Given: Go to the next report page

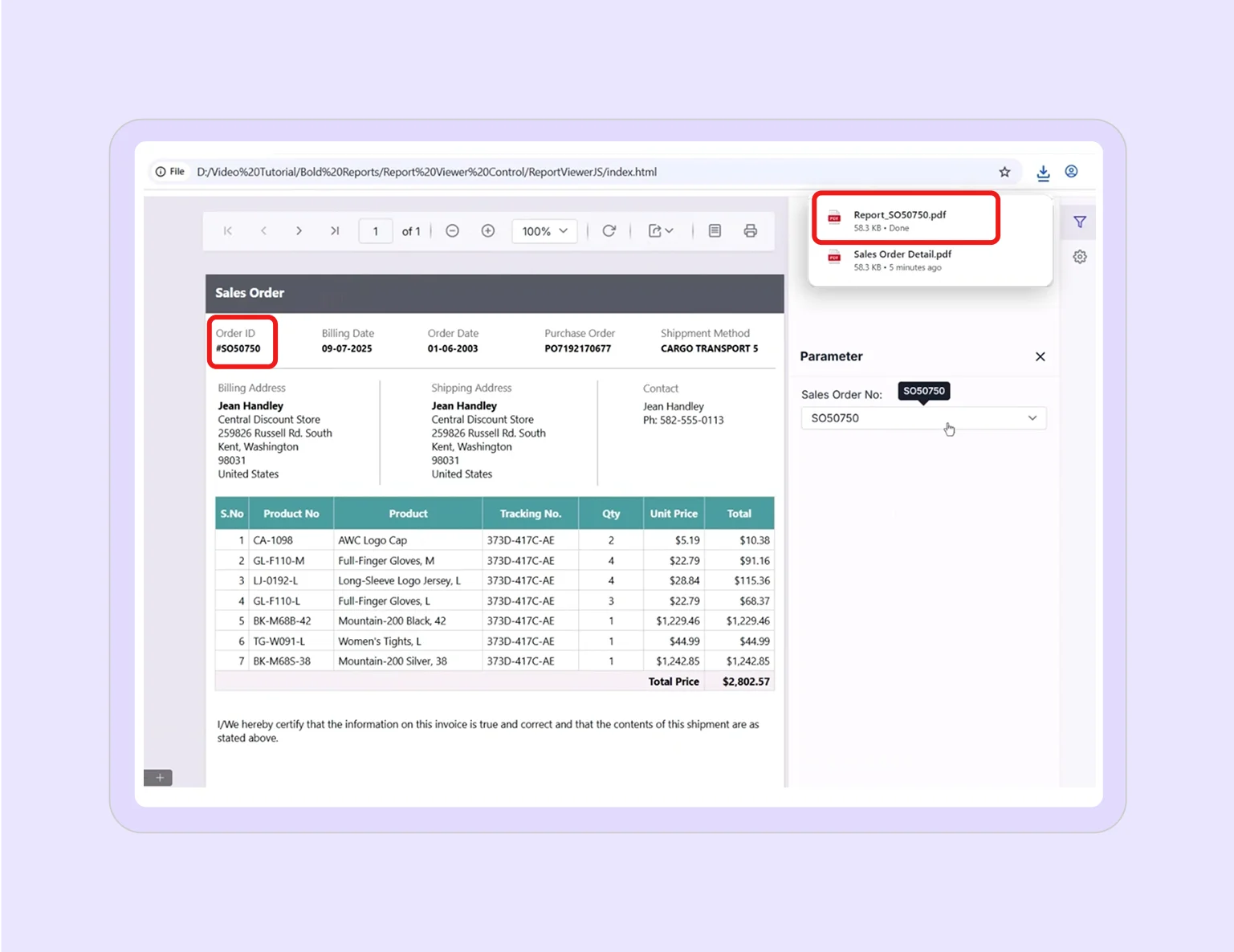Looking at the screenshot, I should 299,230.
